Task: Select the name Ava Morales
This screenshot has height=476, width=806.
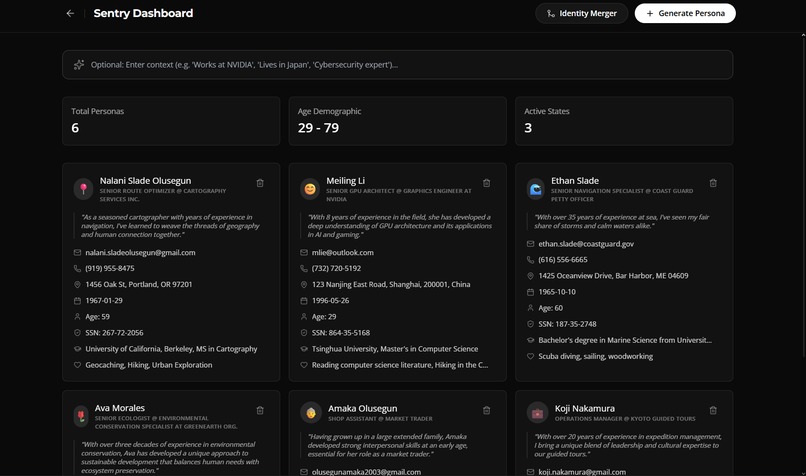Action: 120,408
